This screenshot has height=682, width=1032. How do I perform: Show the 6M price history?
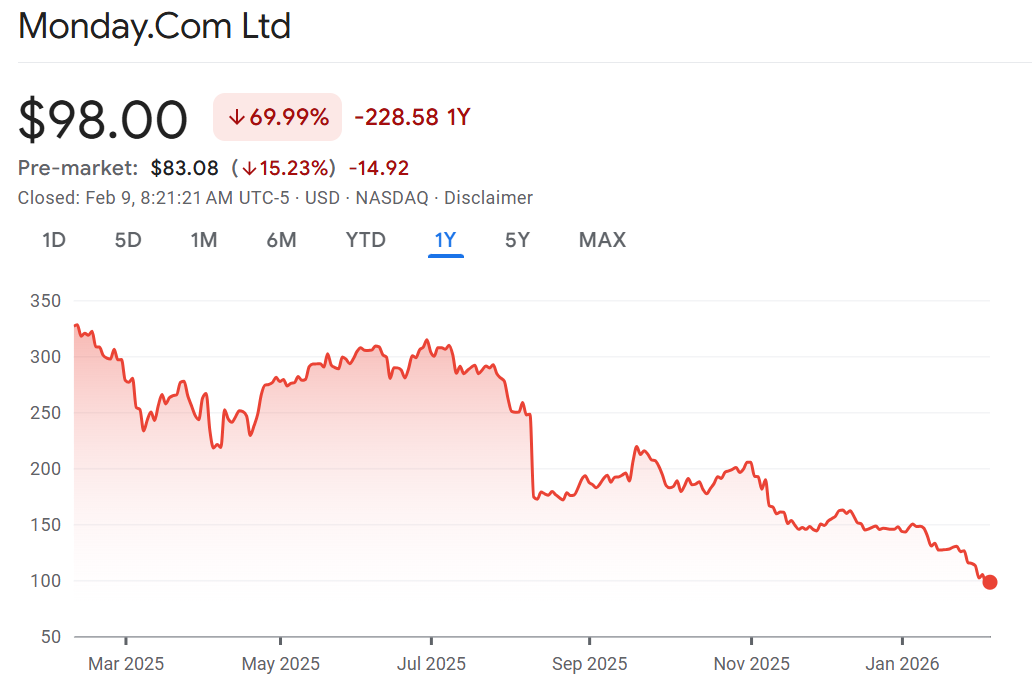281,240
